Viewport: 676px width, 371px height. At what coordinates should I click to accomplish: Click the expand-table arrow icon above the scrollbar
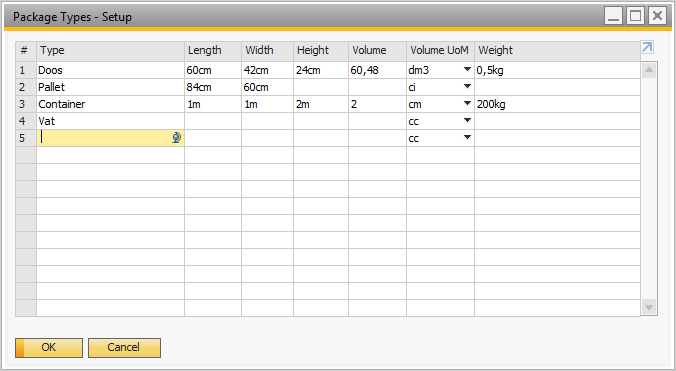click(x=647, y=47)
